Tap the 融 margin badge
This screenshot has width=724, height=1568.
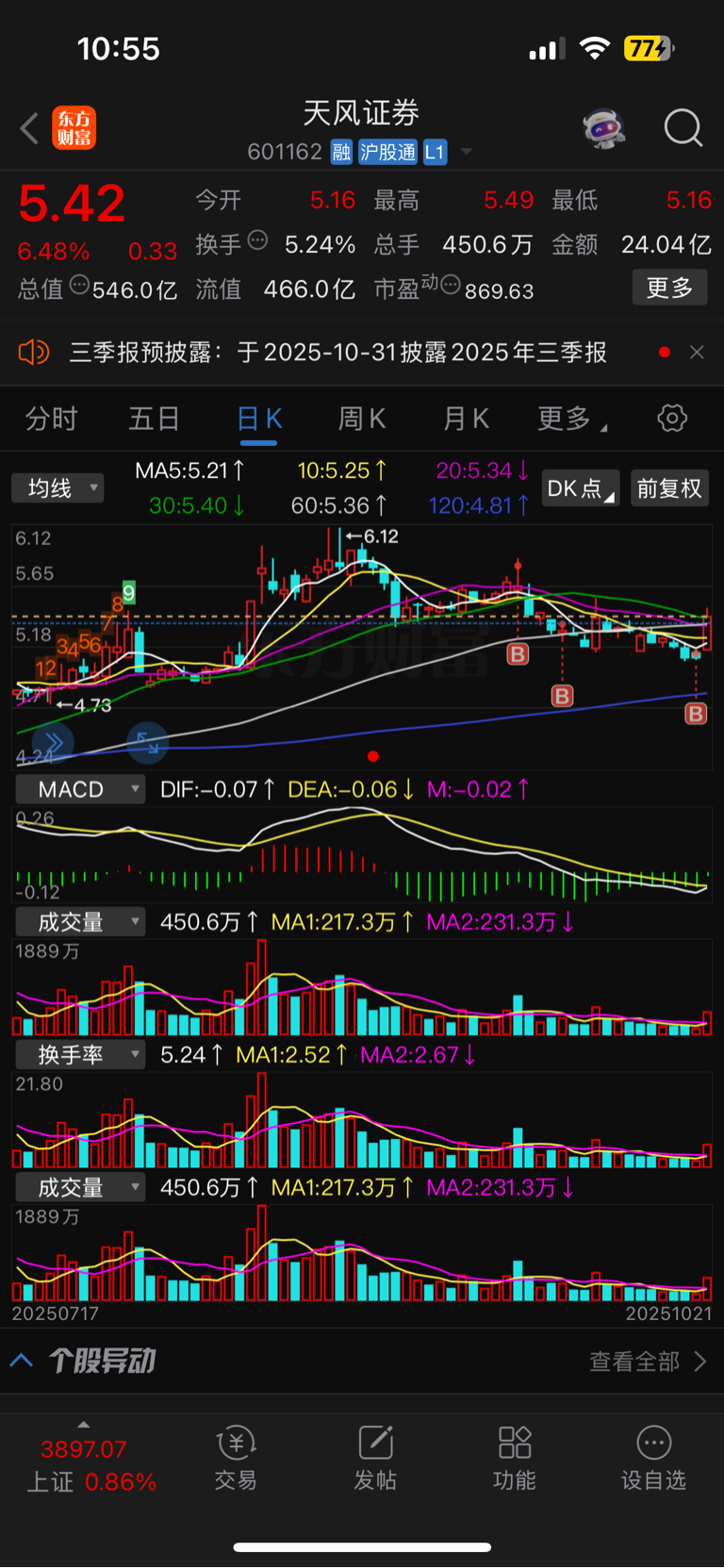(341, 152)
